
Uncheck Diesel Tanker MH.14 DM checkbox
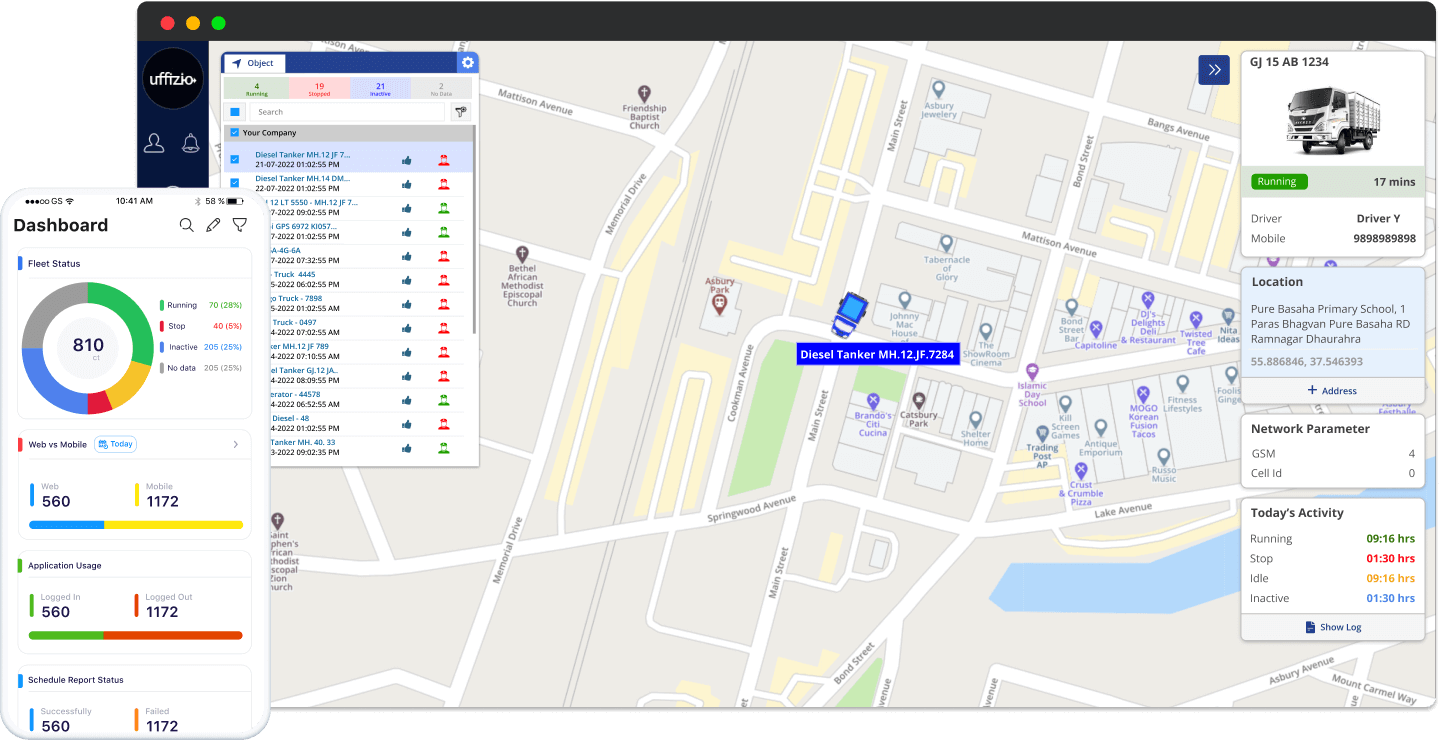click(235, 183)
